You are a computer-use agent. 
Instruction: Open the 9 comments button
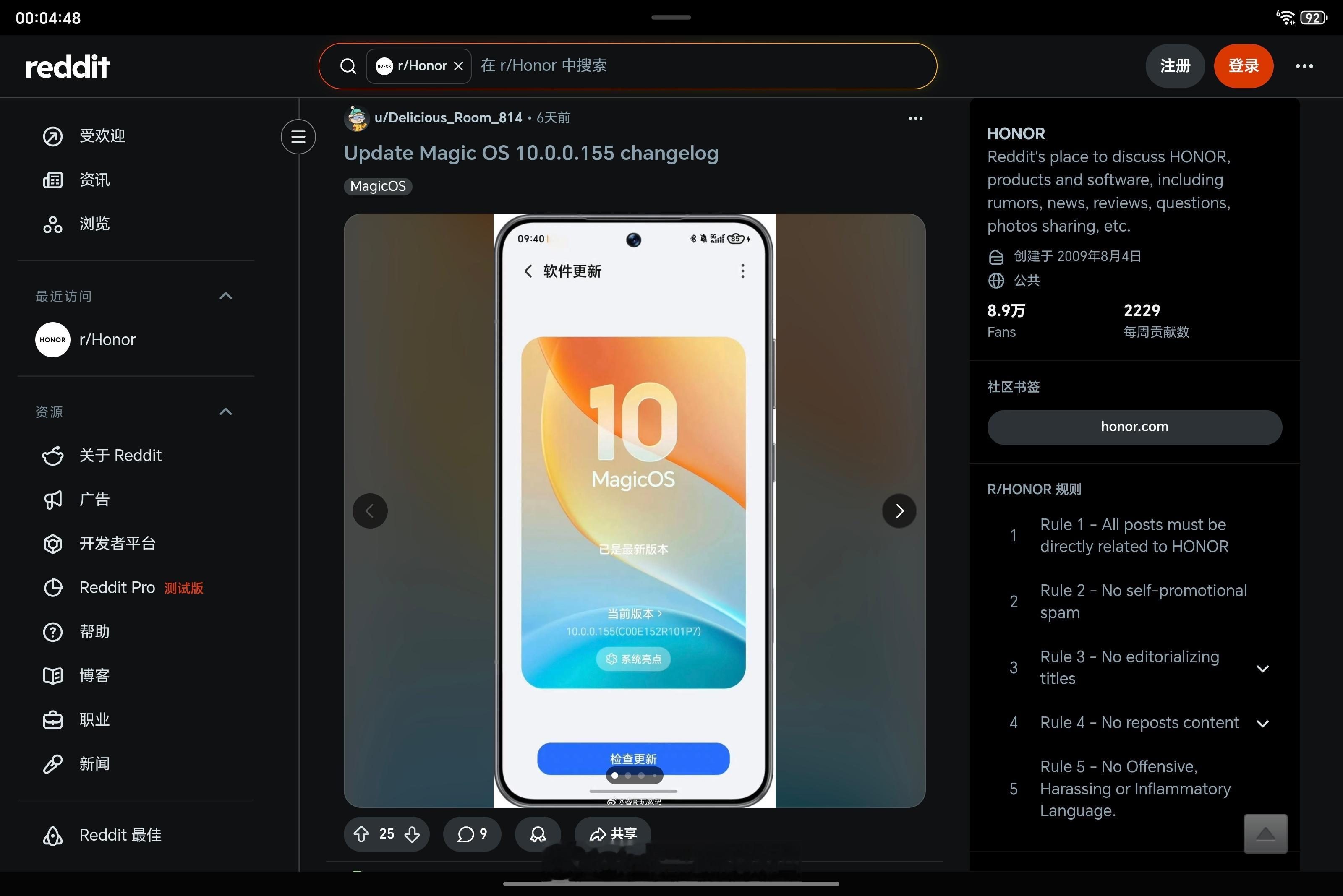472,834
